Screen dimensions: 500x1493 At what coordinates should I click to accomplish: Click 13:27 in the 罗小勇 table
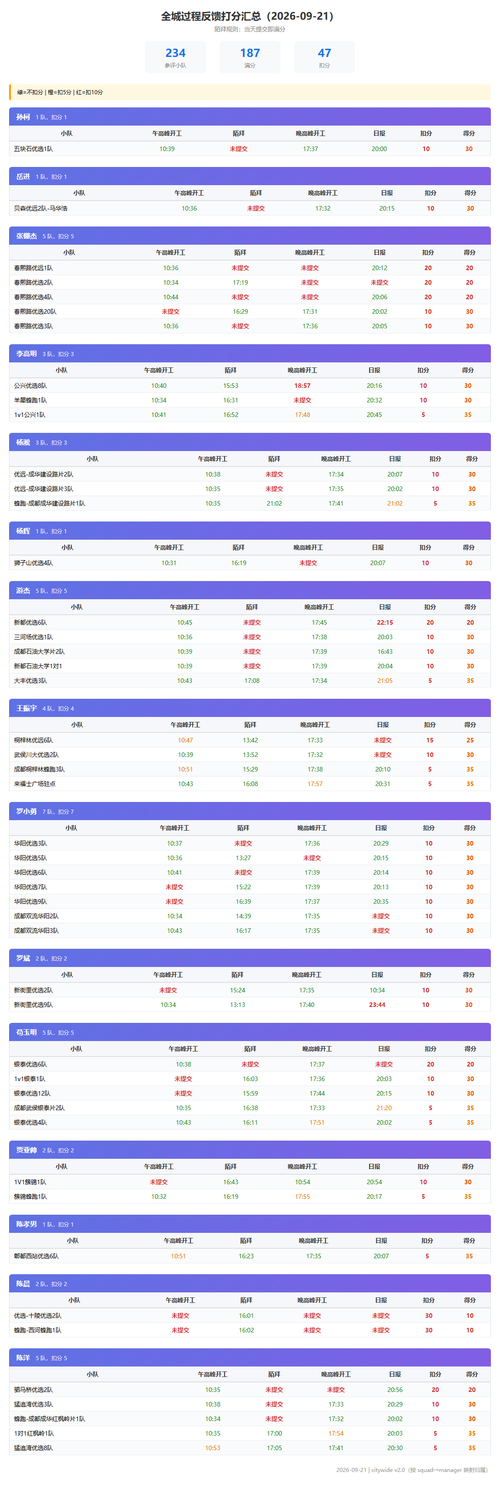(x=243, y=857)
